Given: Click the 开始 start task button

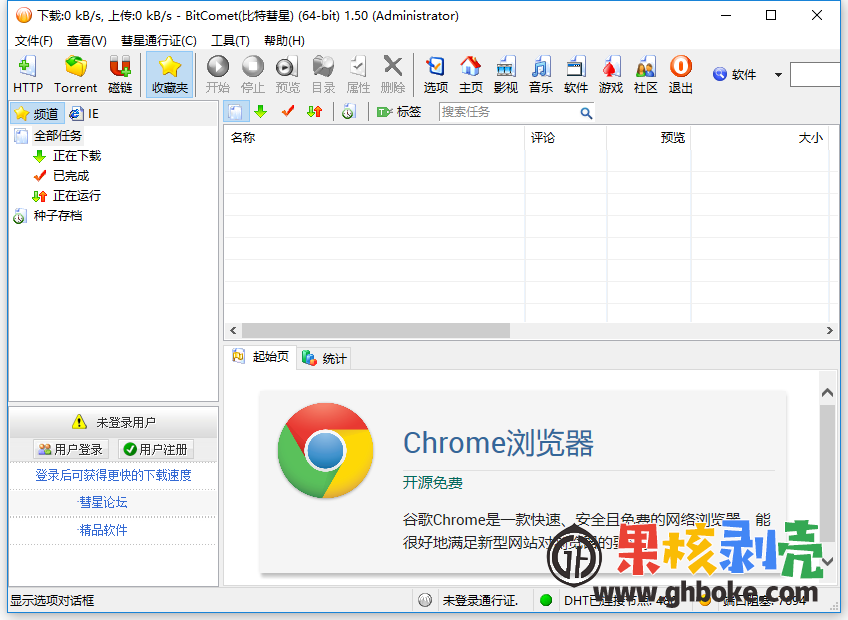Looking at the screenshot, I should click(x=218, y=75).
